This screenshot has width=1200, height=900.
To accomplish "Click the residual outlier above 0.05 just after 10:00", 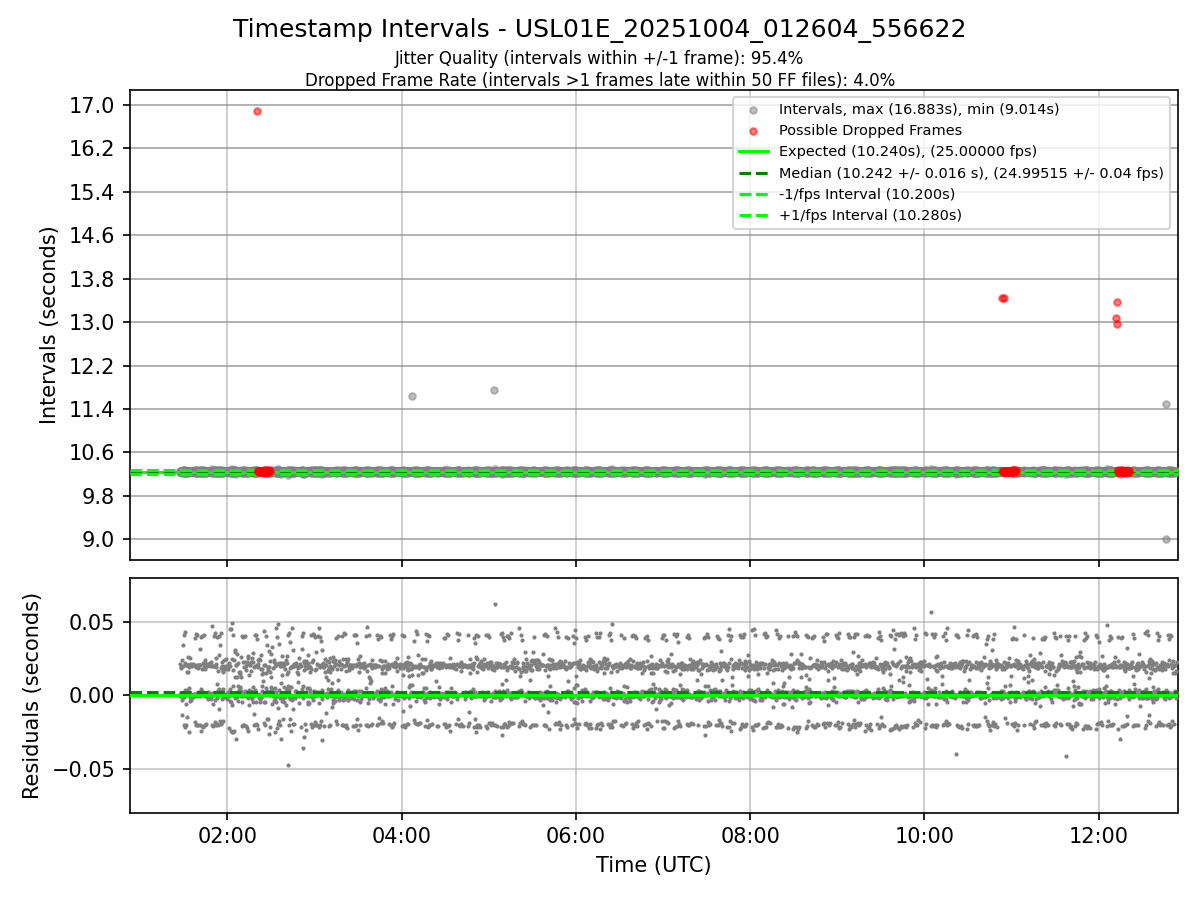I will [931, 612].
